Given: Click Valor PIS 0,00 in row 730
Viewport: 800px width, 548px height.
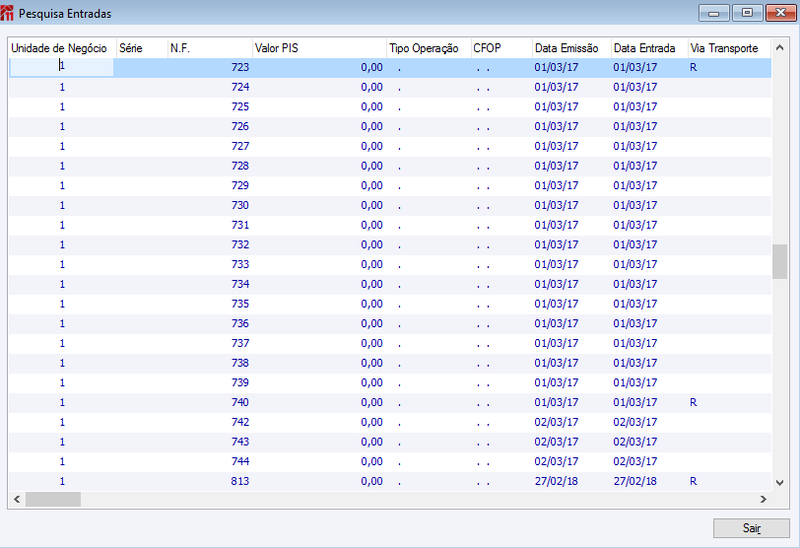Looking at the screenshot, I should pyautogui.click(x=371, y=206).
